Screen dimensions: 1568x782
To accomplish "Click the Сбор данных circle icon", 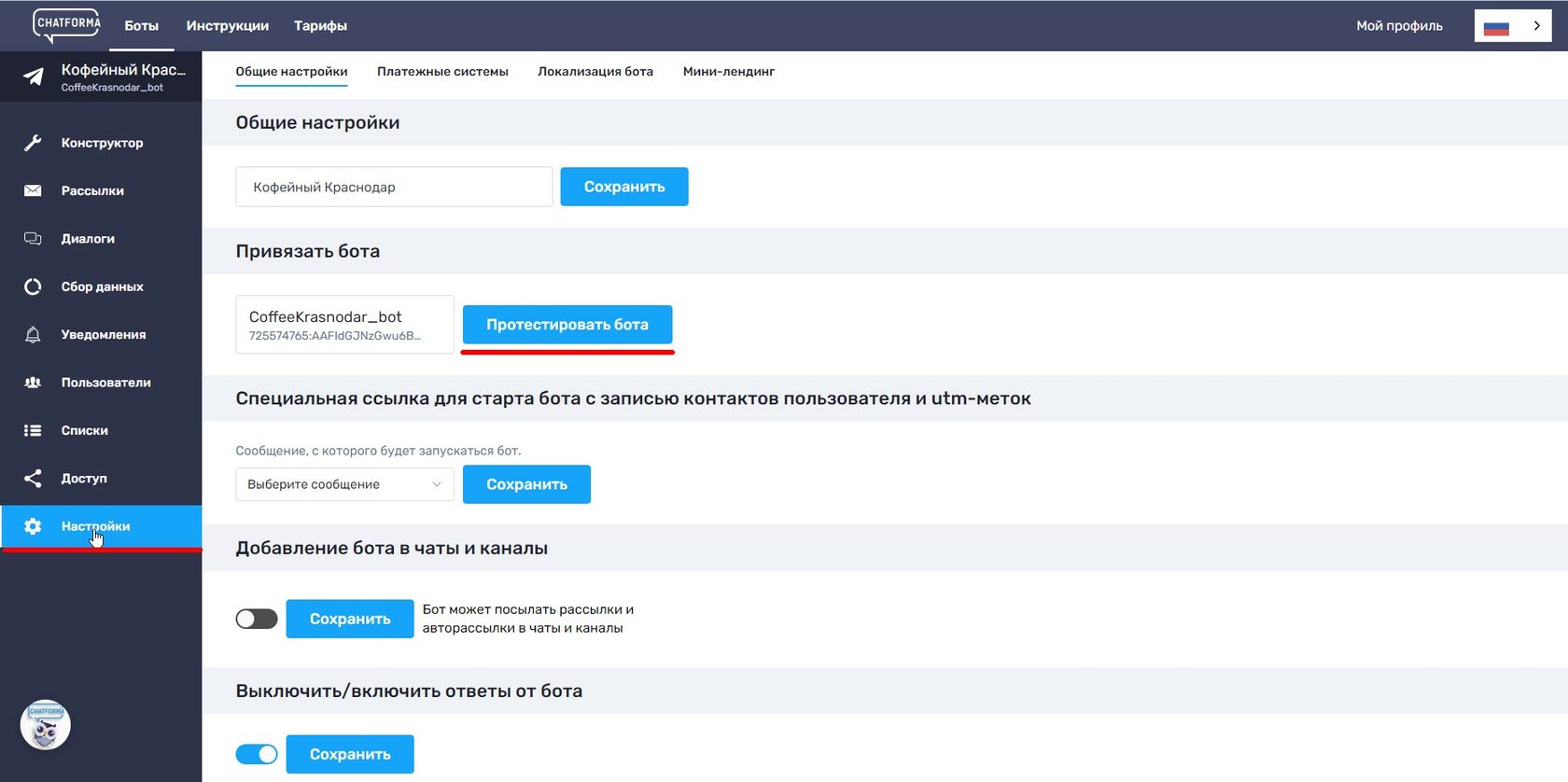I will tap(33, 286).
